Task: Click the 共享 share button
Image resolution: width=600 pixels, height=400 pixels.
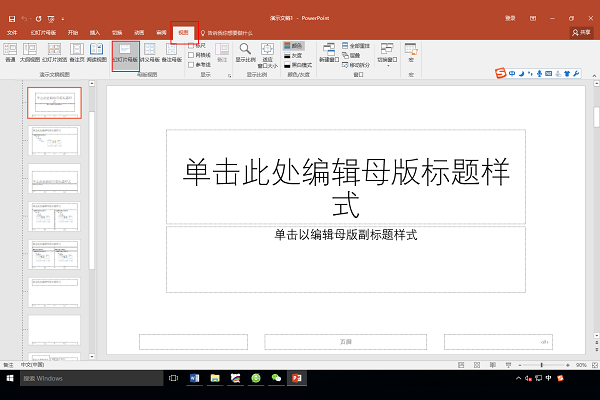Action: click(581, 33)
